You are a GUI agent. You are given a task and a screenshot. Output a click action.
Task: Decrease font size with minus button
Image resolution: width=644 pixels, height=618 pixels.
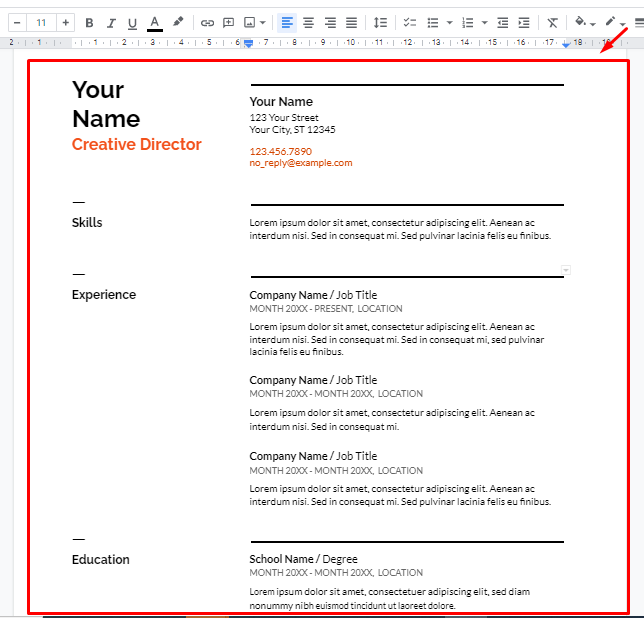pos(17,23)
